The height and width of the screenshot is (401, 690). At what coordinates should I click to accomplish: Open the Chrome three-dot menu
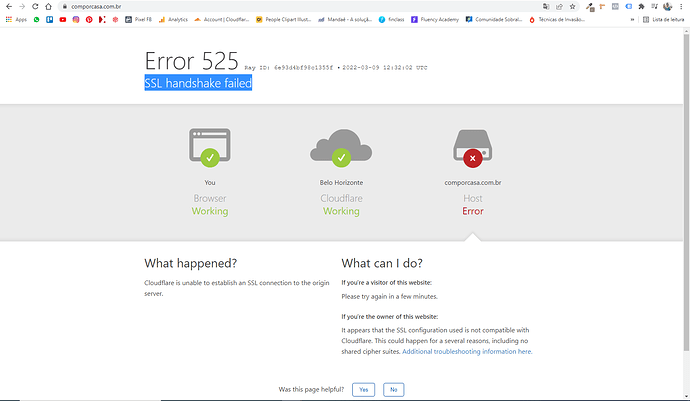[x=681, y=7]
